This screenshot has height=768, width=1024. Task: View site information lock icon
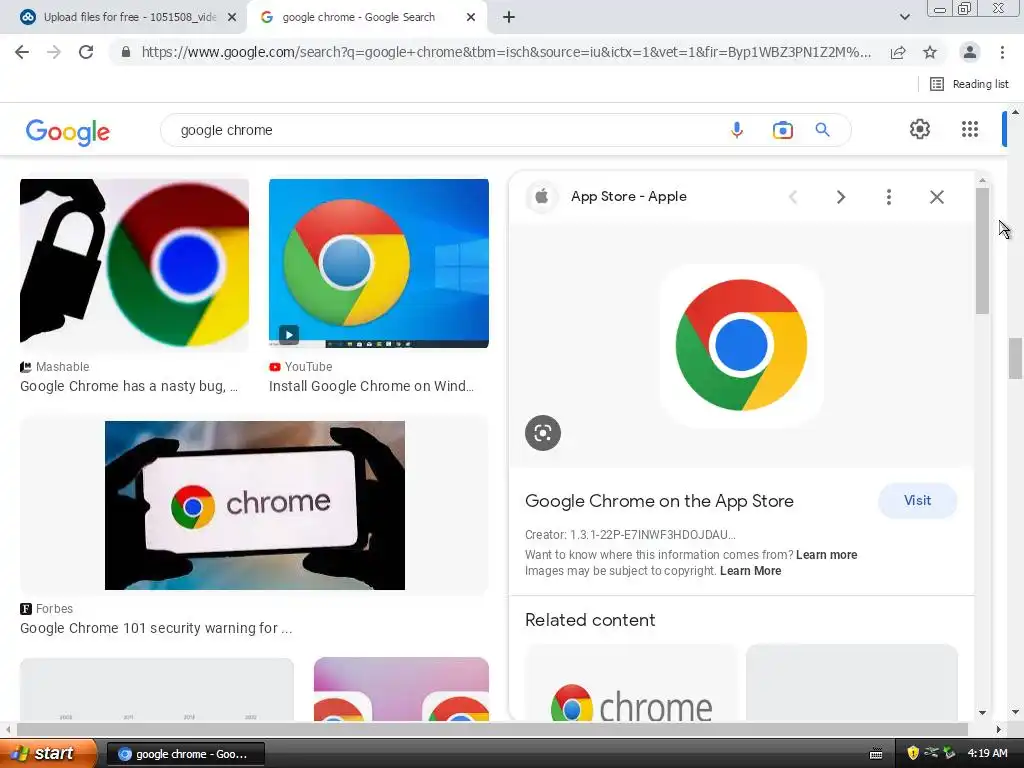(x=126, y=52)
